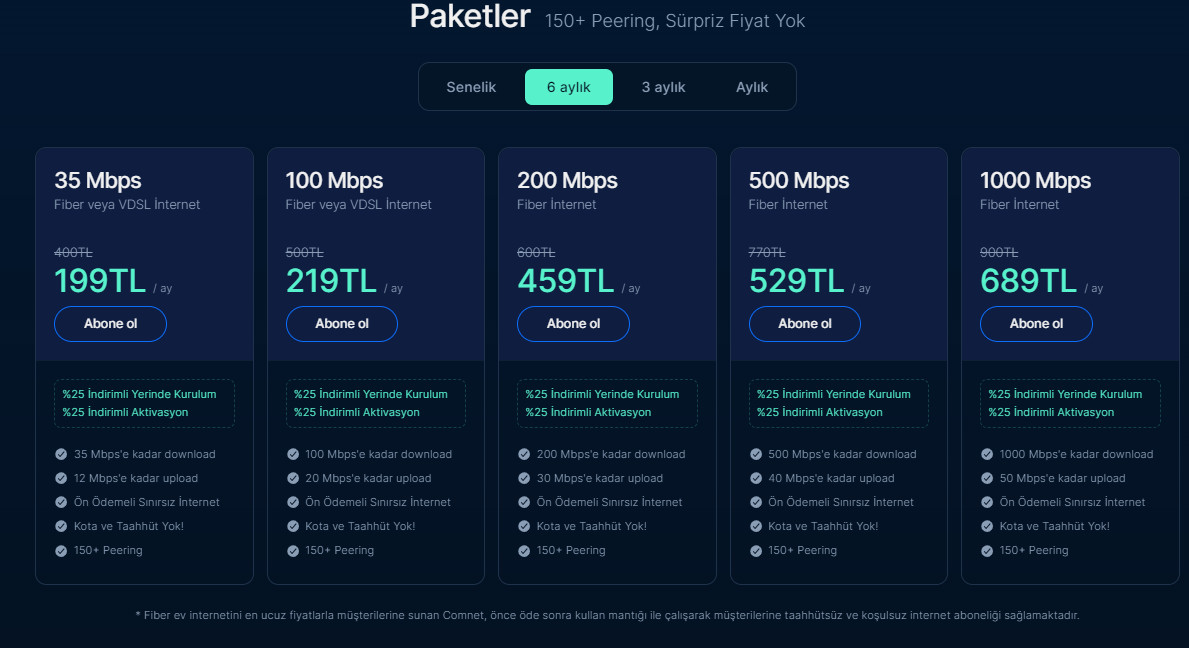This screenshot has height=648, width=1189.
Task: Click the checkmark beside "12 Mbps'e kadar upload"
Action: (x=60, y=478)
